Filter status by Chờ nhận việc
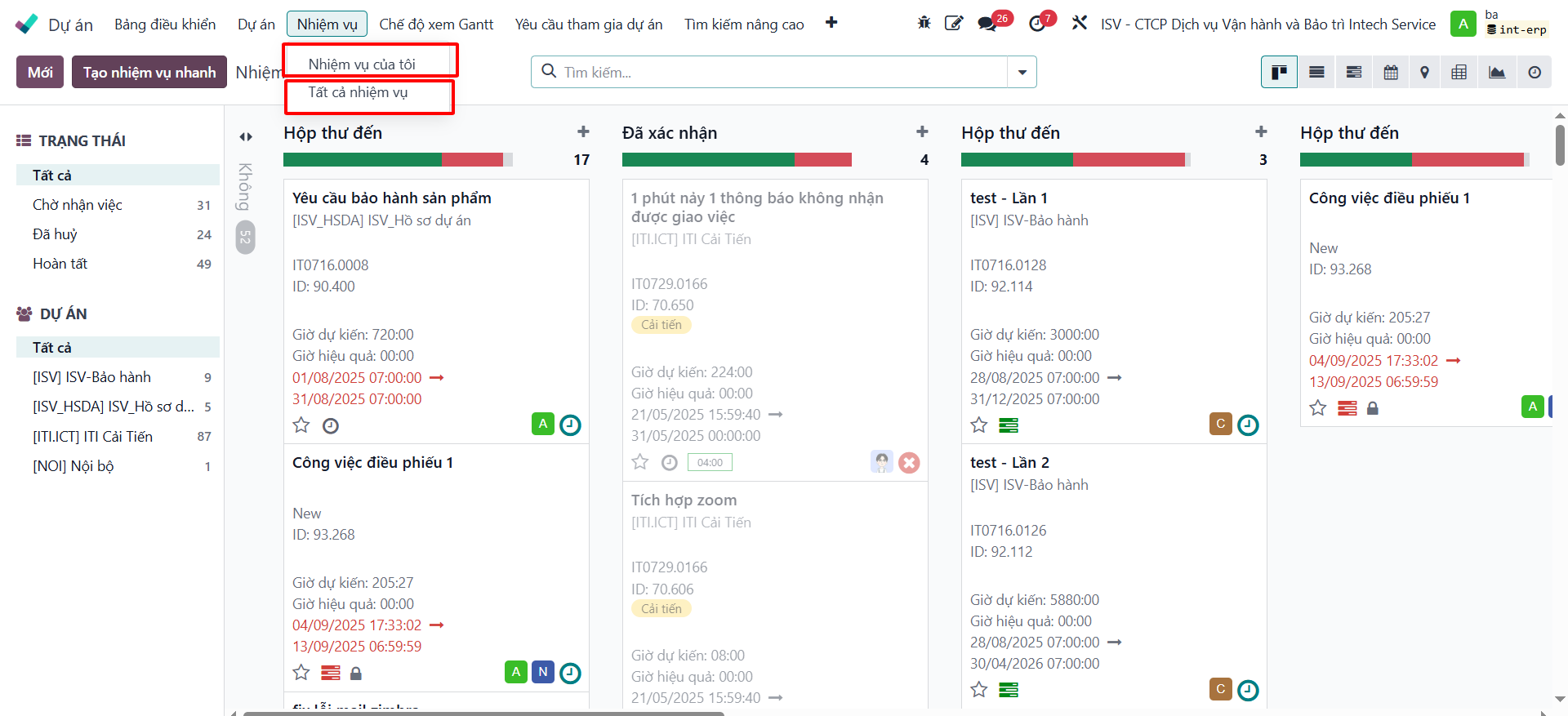Screen dimensions: 1568x716 118,205
